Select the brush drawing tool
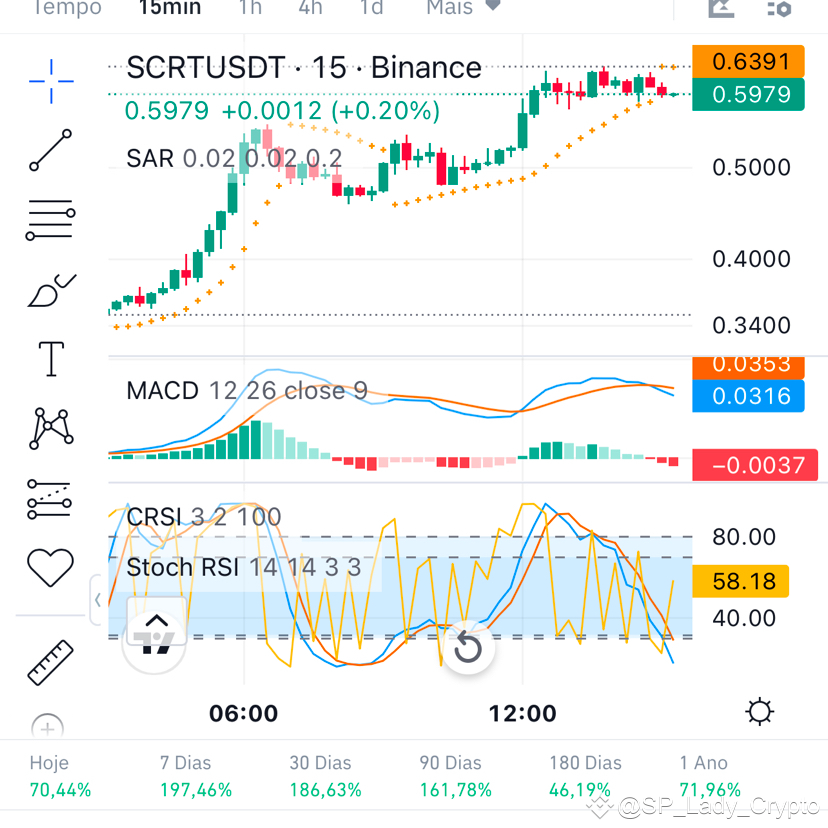Screen dimensions: 828x828 (x=50, y=290)
